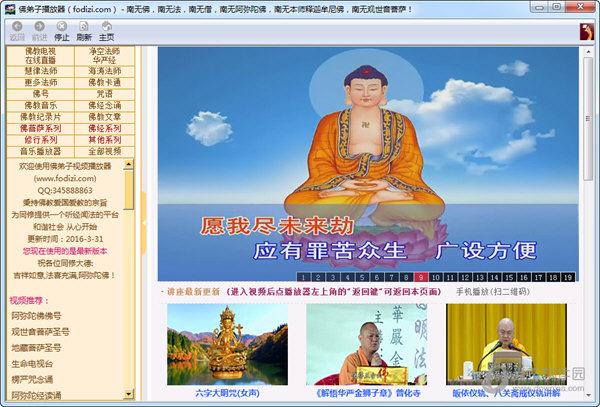Switch banner to slide 12
Screen dimensions: 600x407
465,277
